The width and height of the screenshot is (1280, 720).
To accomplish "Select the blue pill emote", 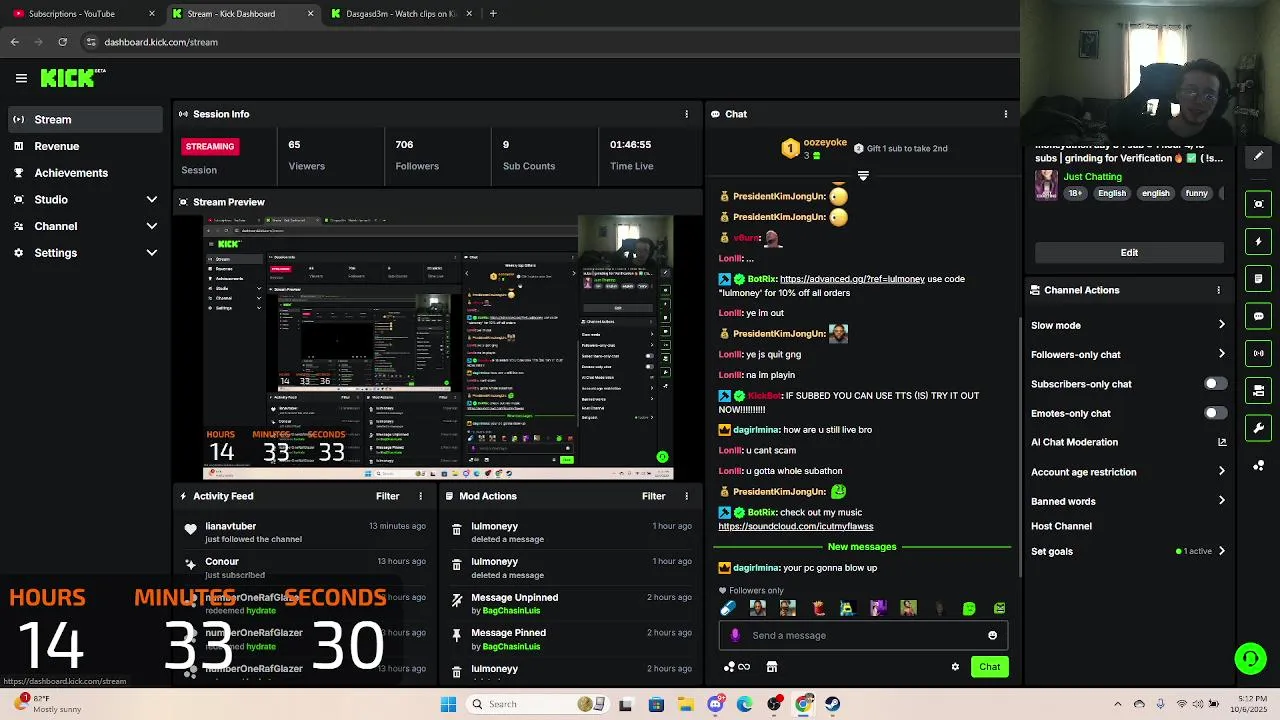I will (x=728, y=608).
